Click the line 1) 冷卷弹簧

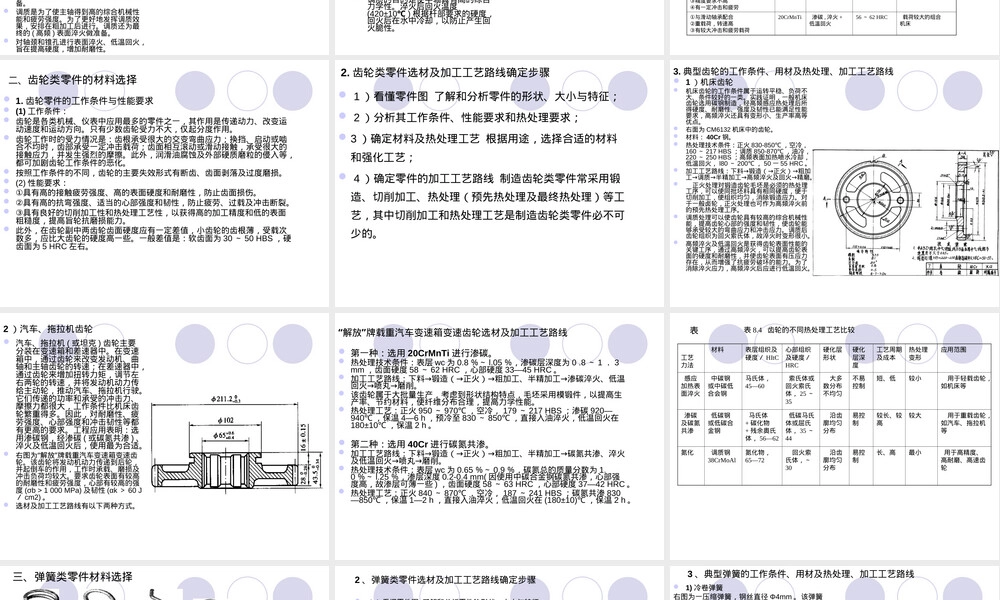pos(705,588)
